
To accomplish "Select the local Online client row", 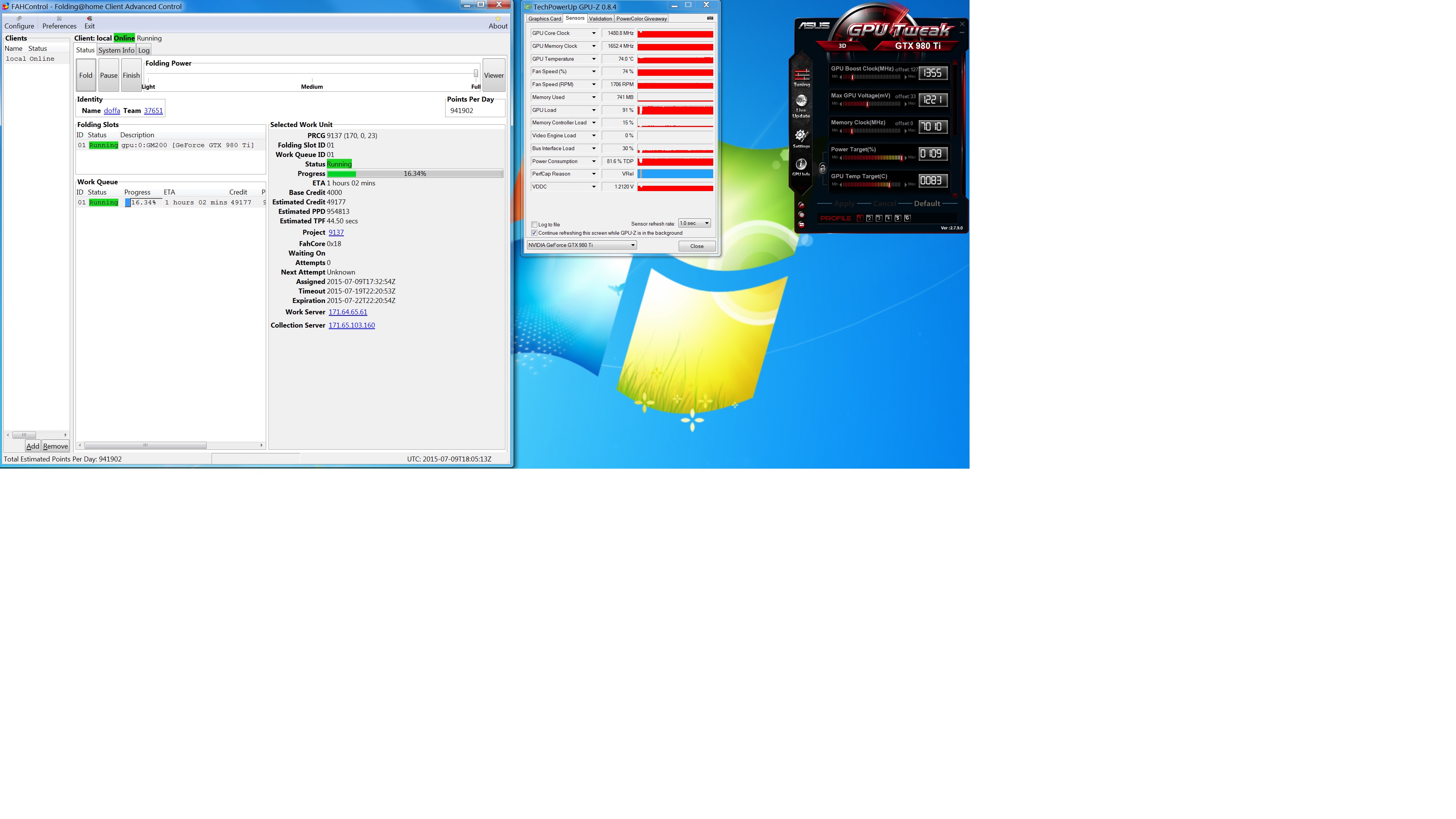I will point(37,59).
